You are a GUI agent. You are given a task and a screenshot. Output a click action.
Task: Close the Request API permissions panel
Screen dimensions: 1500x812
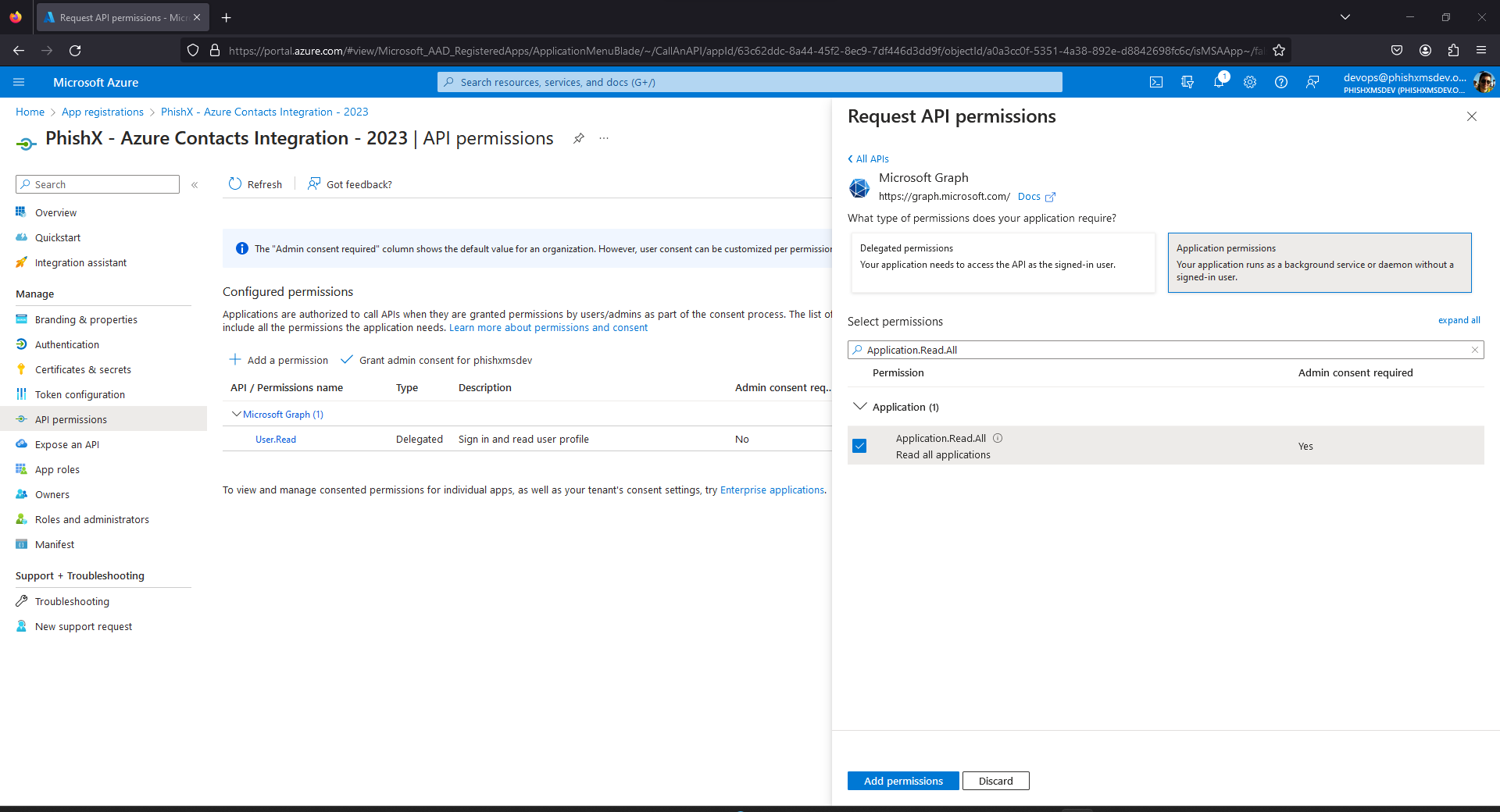(x=1472, y=116)
